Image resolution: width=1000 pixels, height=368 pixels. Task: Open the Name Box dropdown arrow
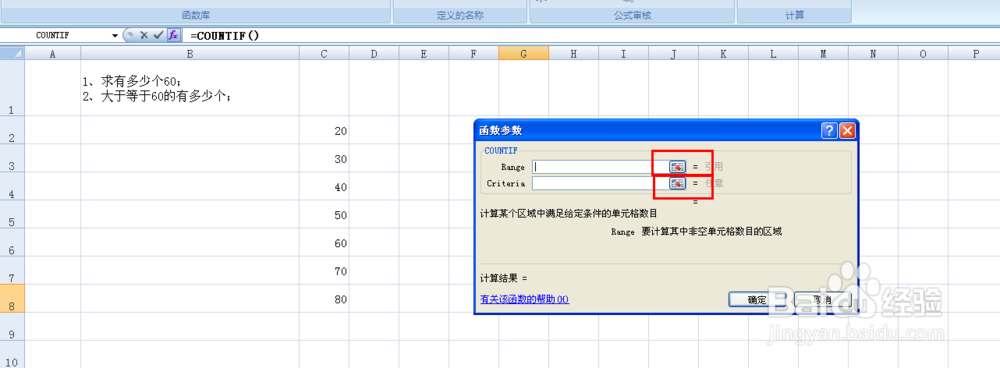click(115, 36)
